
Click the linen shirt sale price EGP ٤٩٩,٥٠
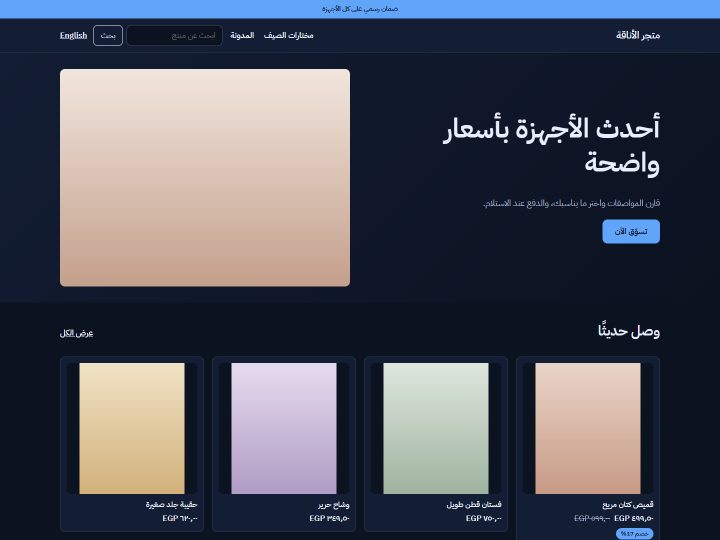pos(634,518)
